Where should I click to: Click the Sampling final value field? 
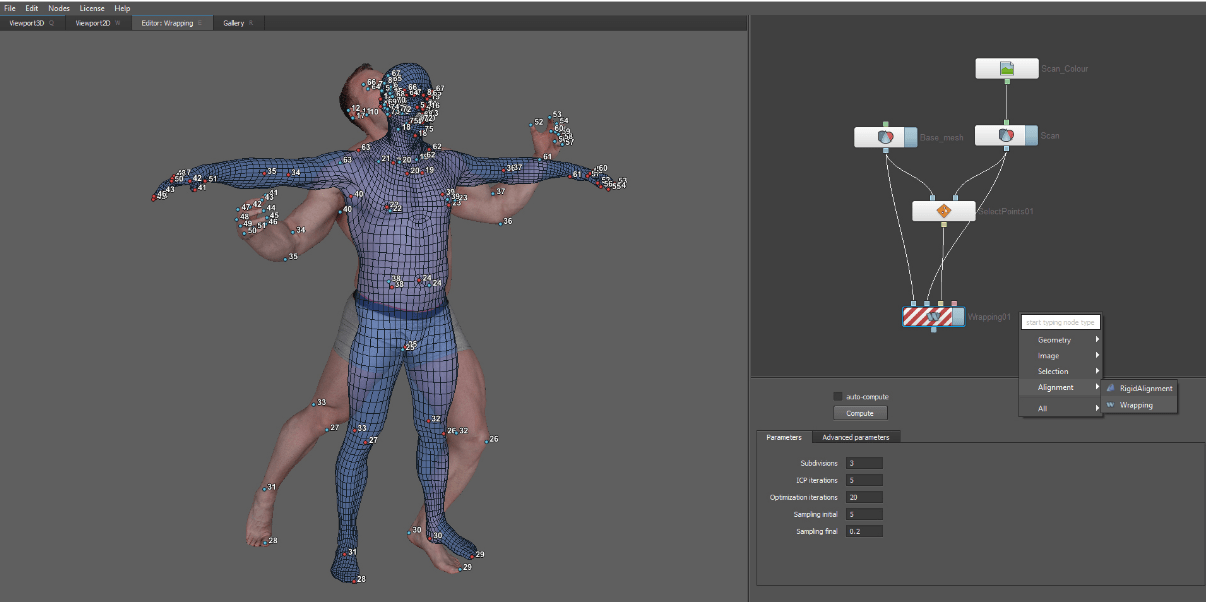pyautogui.click(x=864, y=531)
